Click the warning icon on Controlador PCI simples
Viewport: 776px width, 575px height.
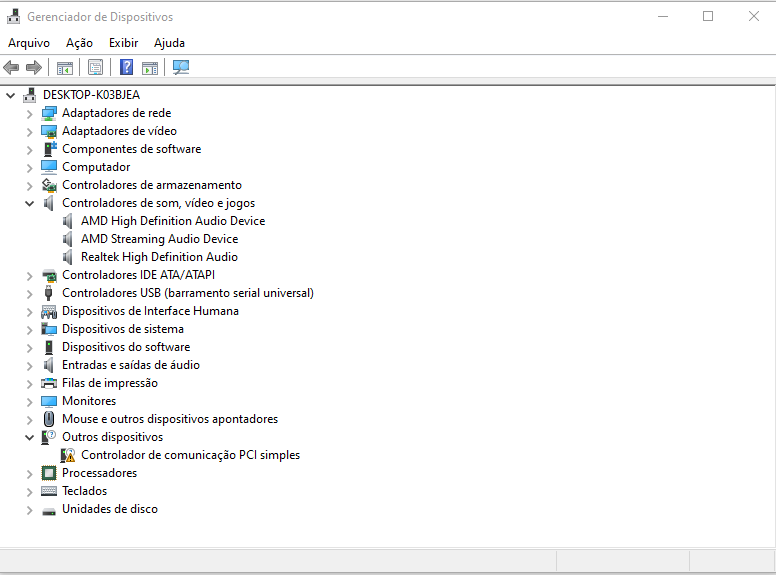coord(68,455)
